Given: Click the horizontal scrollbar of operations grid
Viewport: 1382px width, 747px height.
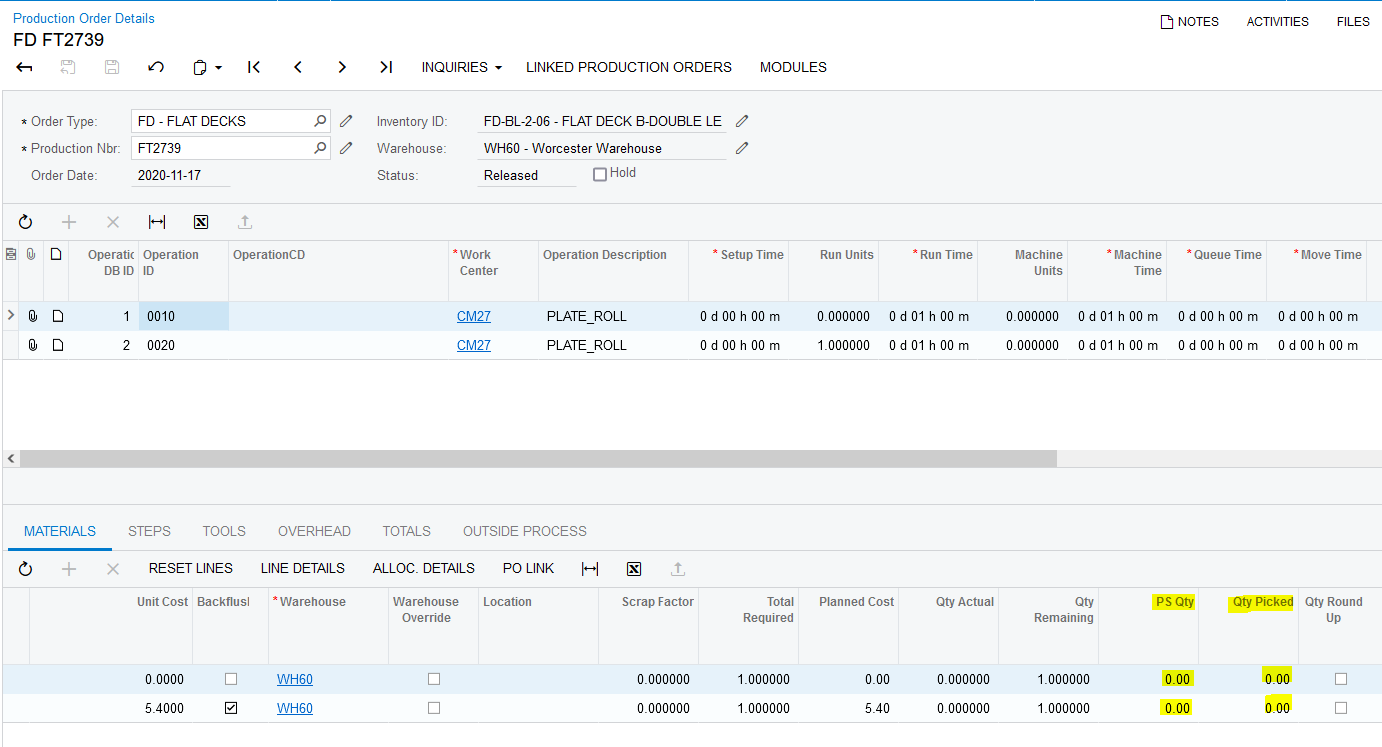Looking at the screenshot, I should click(538, 458).
